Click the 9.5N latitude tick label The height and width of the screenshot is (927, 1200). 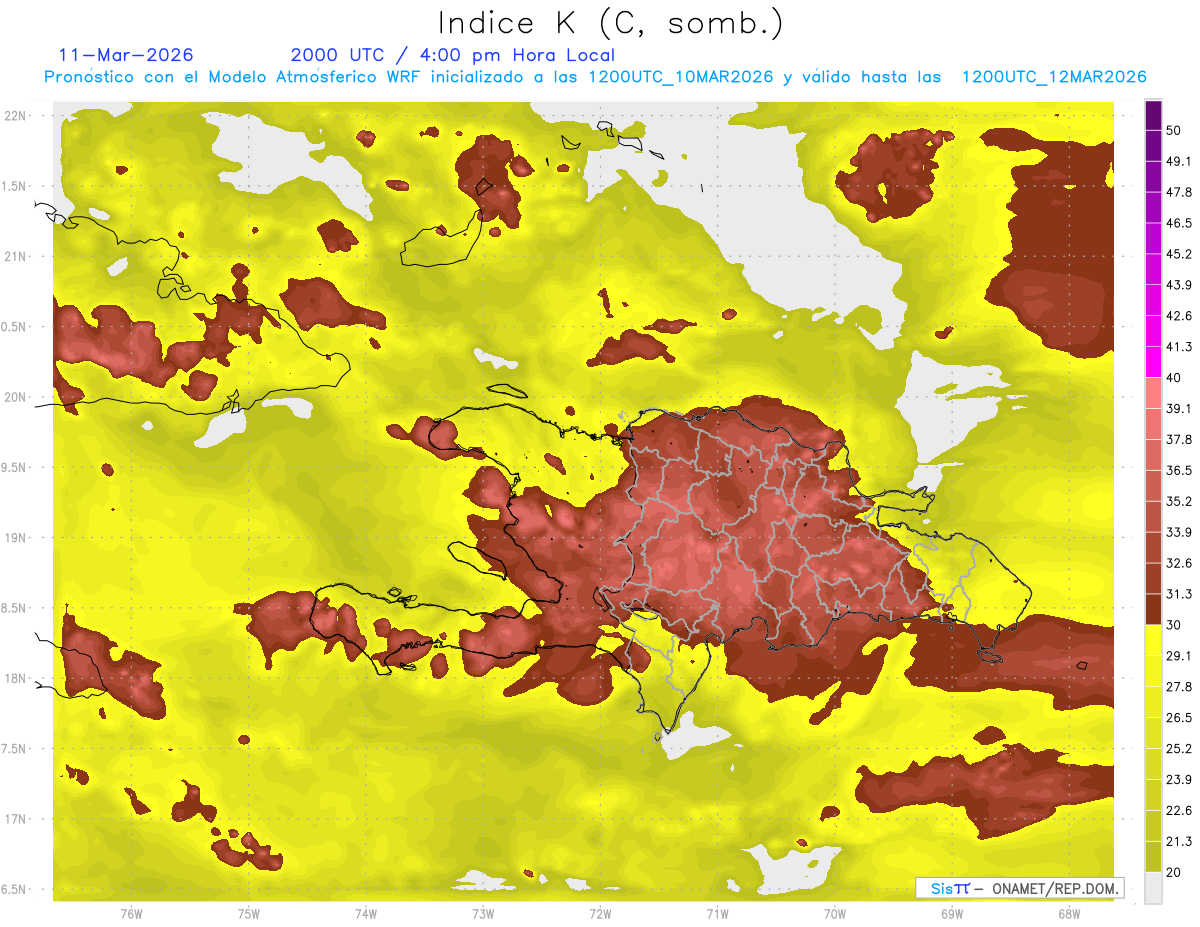click(13, 467)
